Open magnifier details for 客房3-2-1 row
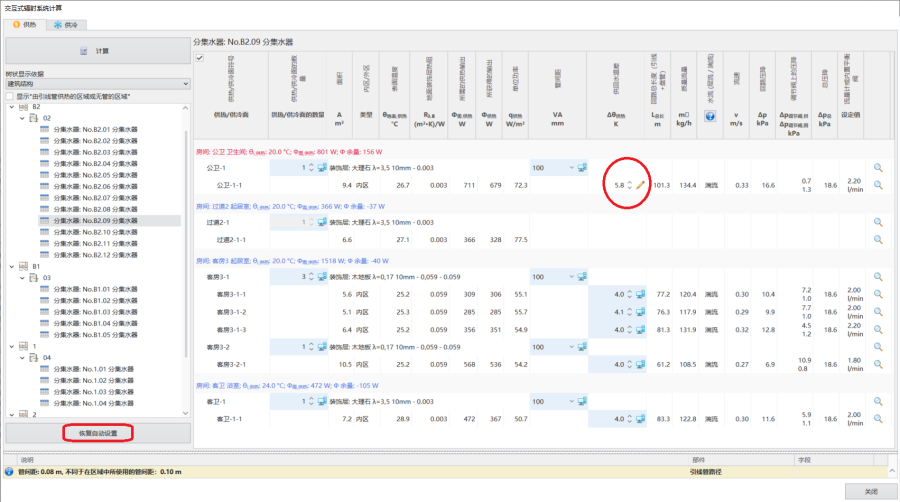This screenshot has width=900, height=502. point(878,364)
